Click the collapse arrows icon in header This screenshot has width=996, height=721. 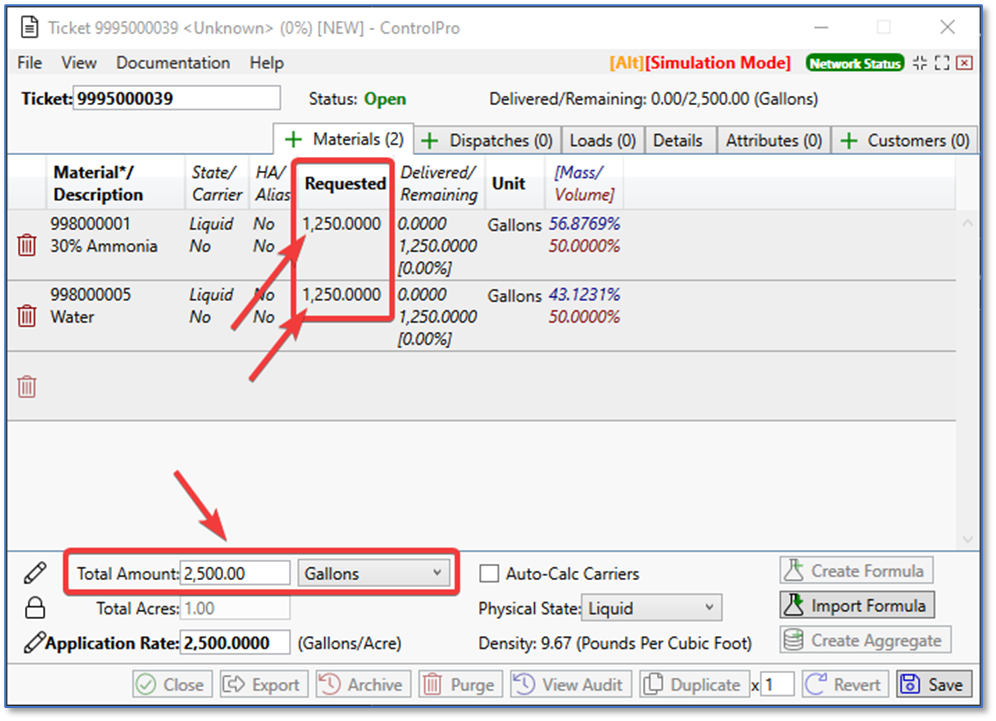tap(920, 63)
